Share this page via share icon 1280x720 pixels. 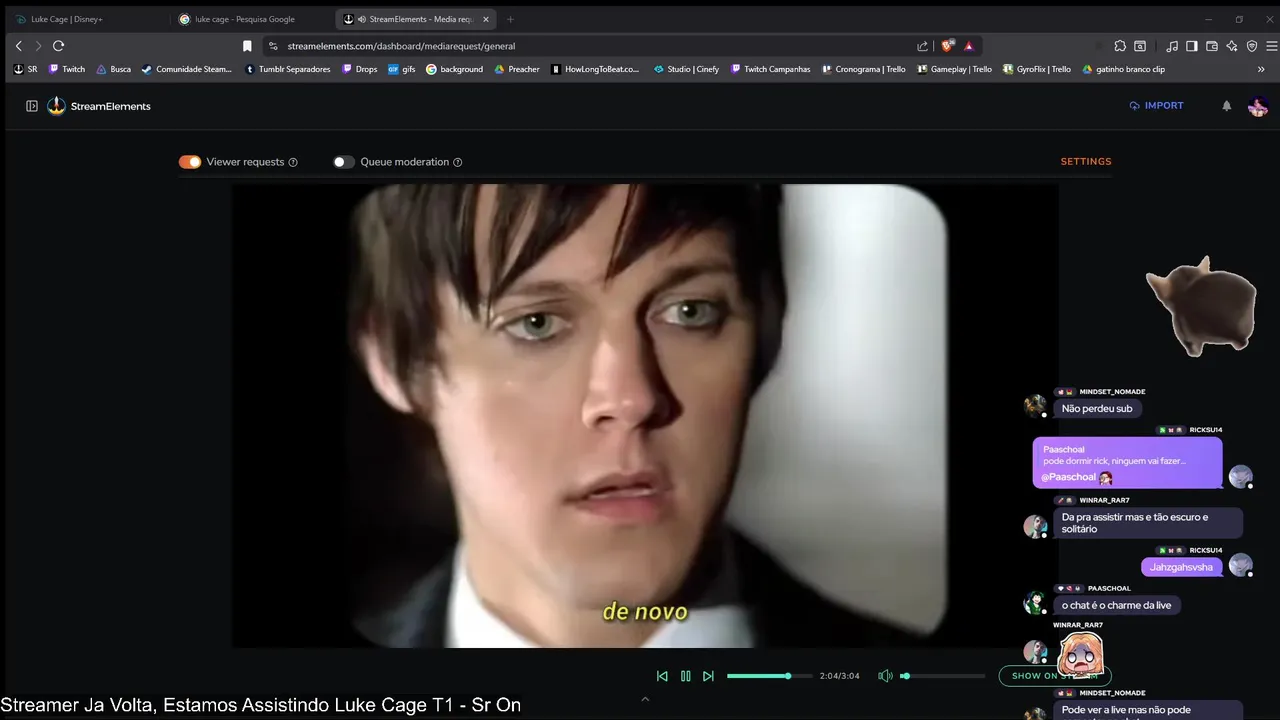coord(922,46)
